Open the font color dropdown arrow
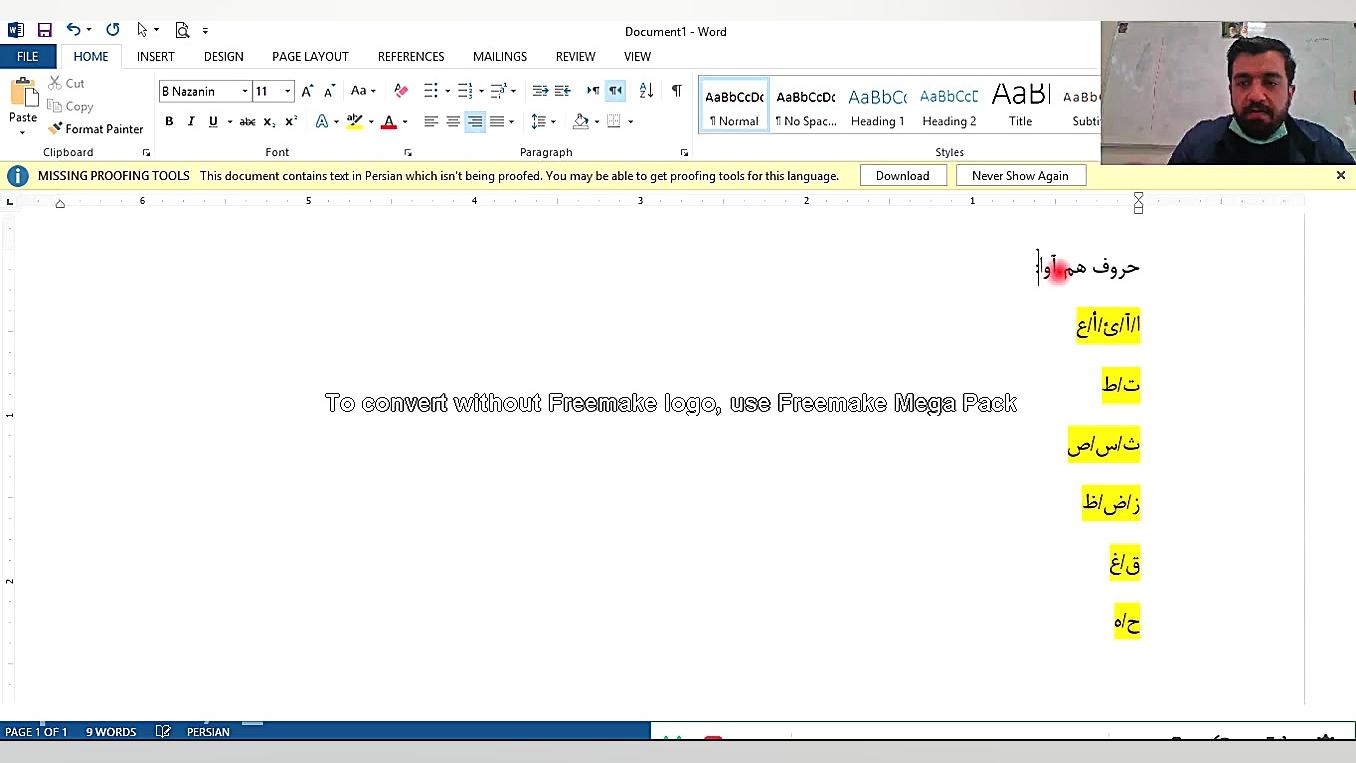 [x=405, y=122]
